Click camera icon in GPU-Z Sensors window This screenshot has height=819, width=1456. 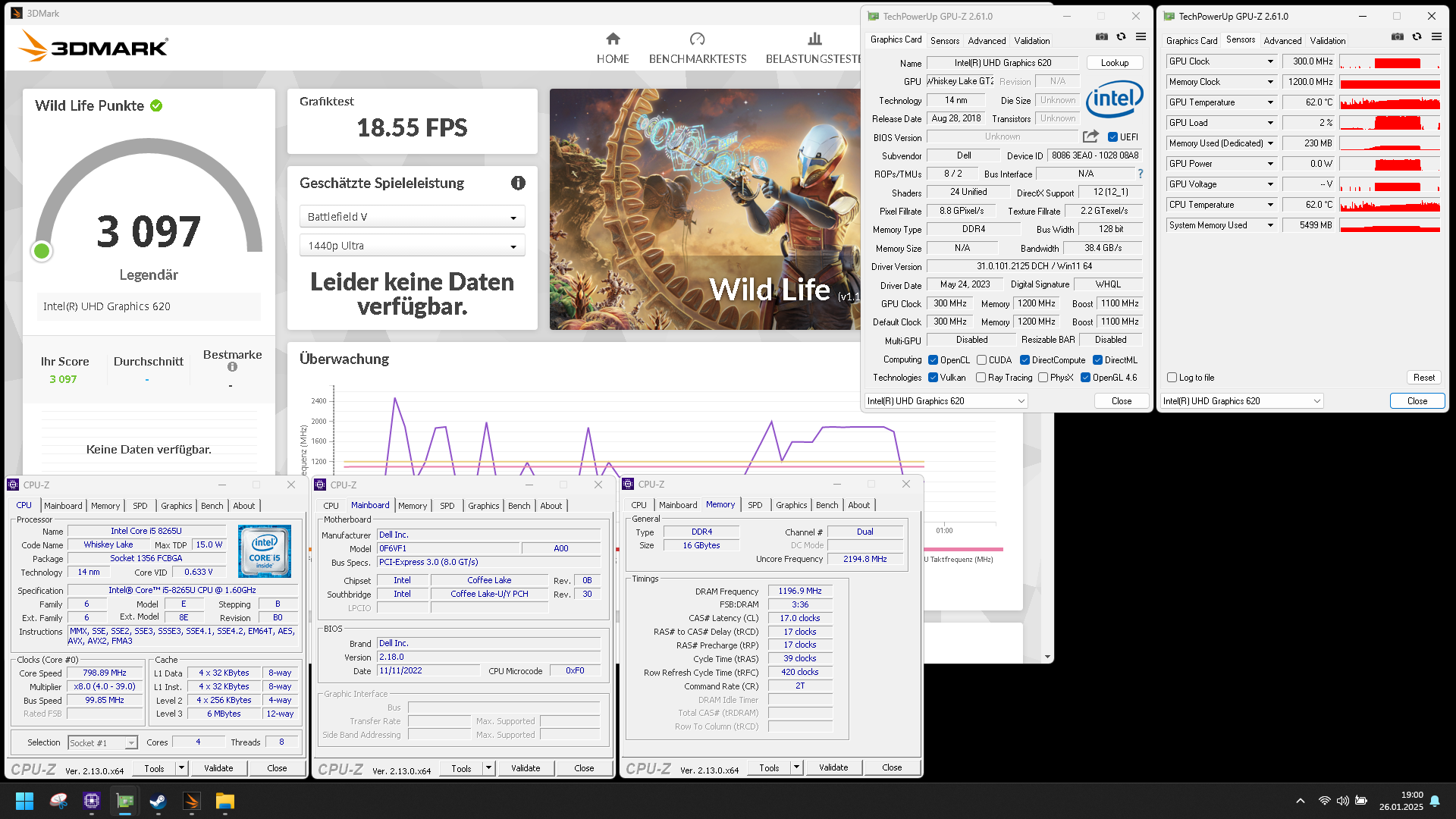coord(1398,37)
